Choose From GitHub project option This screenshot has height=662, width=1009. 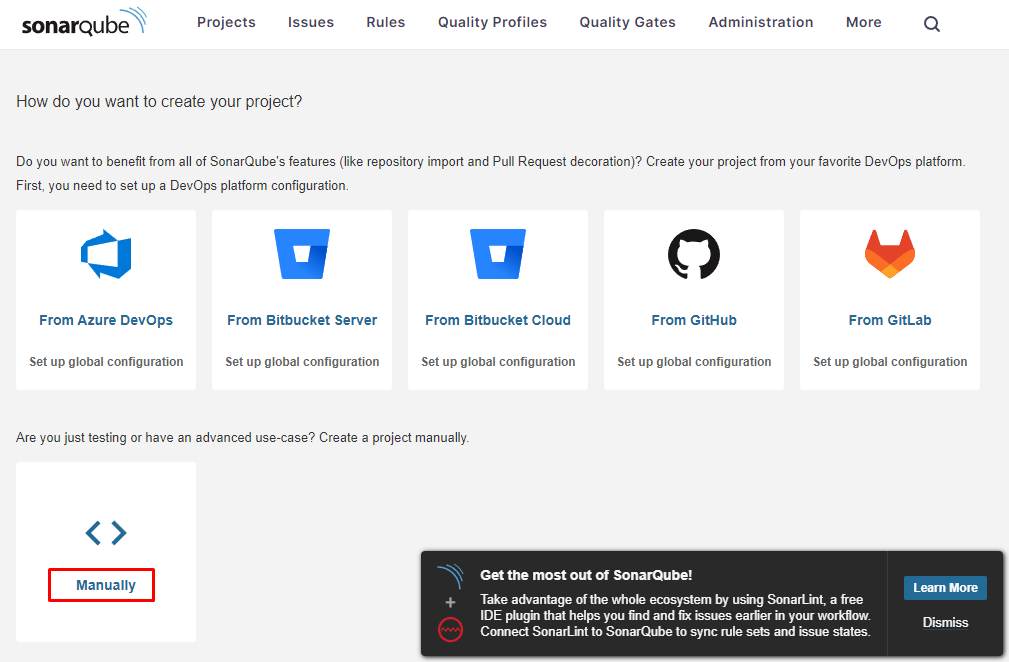(694, 320)
